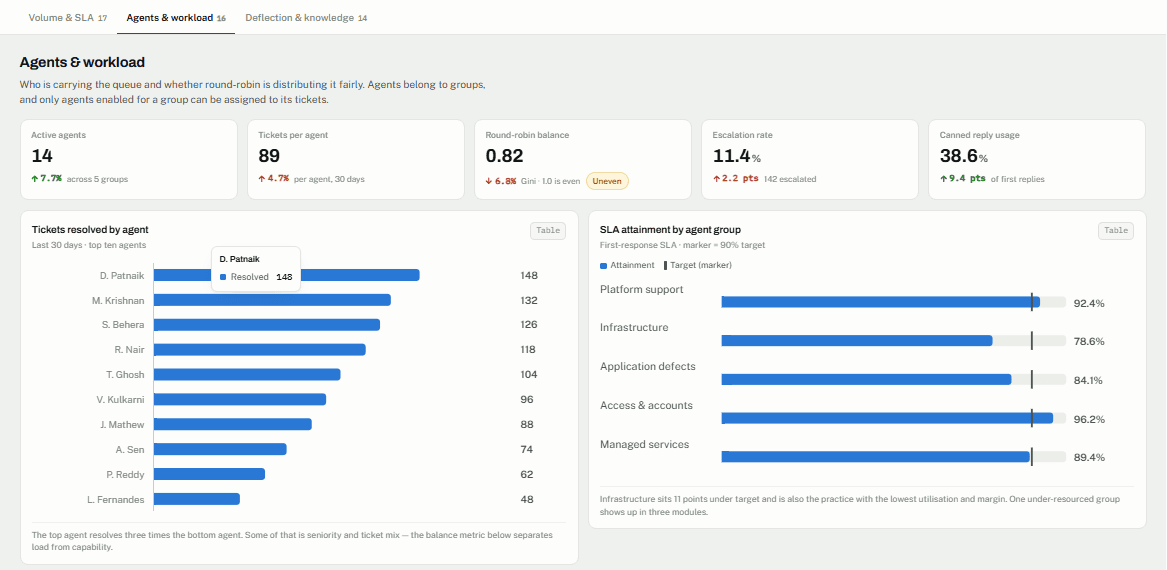The height and width of the screenshot is (570, 1167).
Task: Select the V. Kulkarni bar
Action: point(240,400)
